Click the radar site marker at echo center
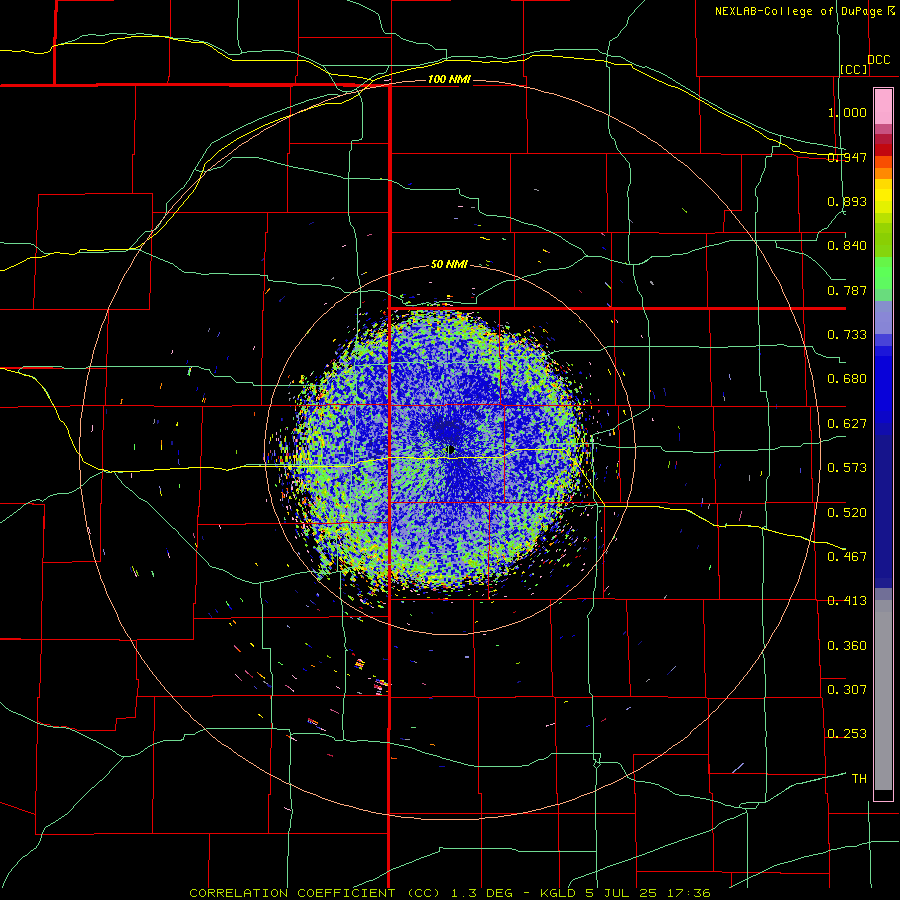Viewport: 900px width, 900px height. point(451,449)
